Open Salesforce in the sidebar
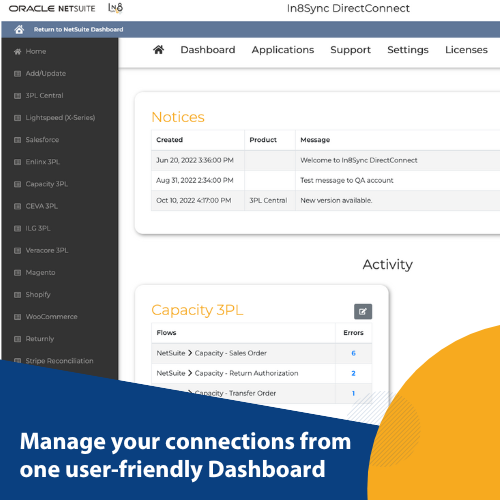Image resolution: width=500 pixels, height=500 pixels. (42, 140)
